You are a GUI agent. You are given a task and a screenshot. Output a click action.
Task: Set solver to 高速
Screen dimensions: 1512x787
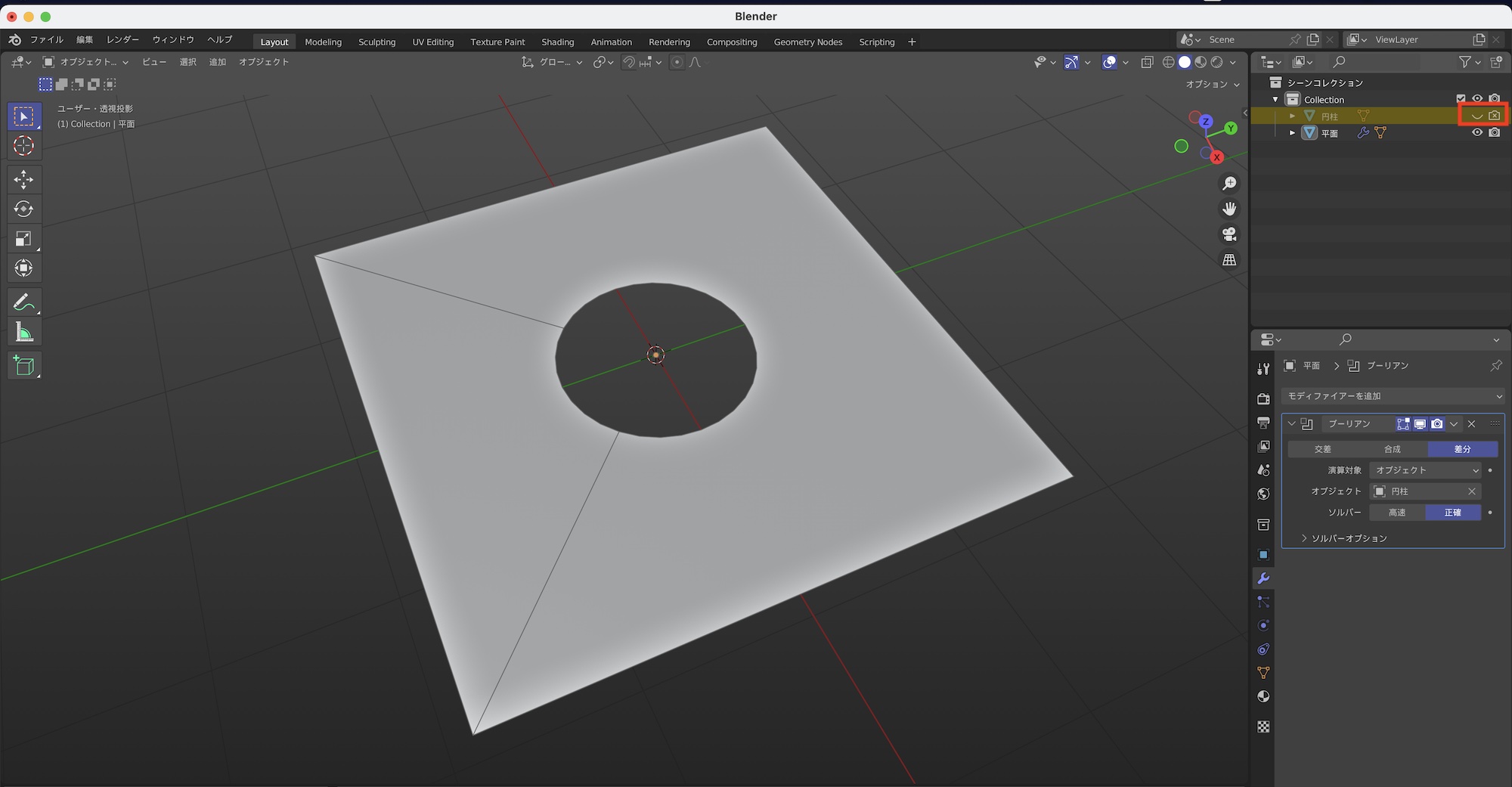tap(1396, 513)
